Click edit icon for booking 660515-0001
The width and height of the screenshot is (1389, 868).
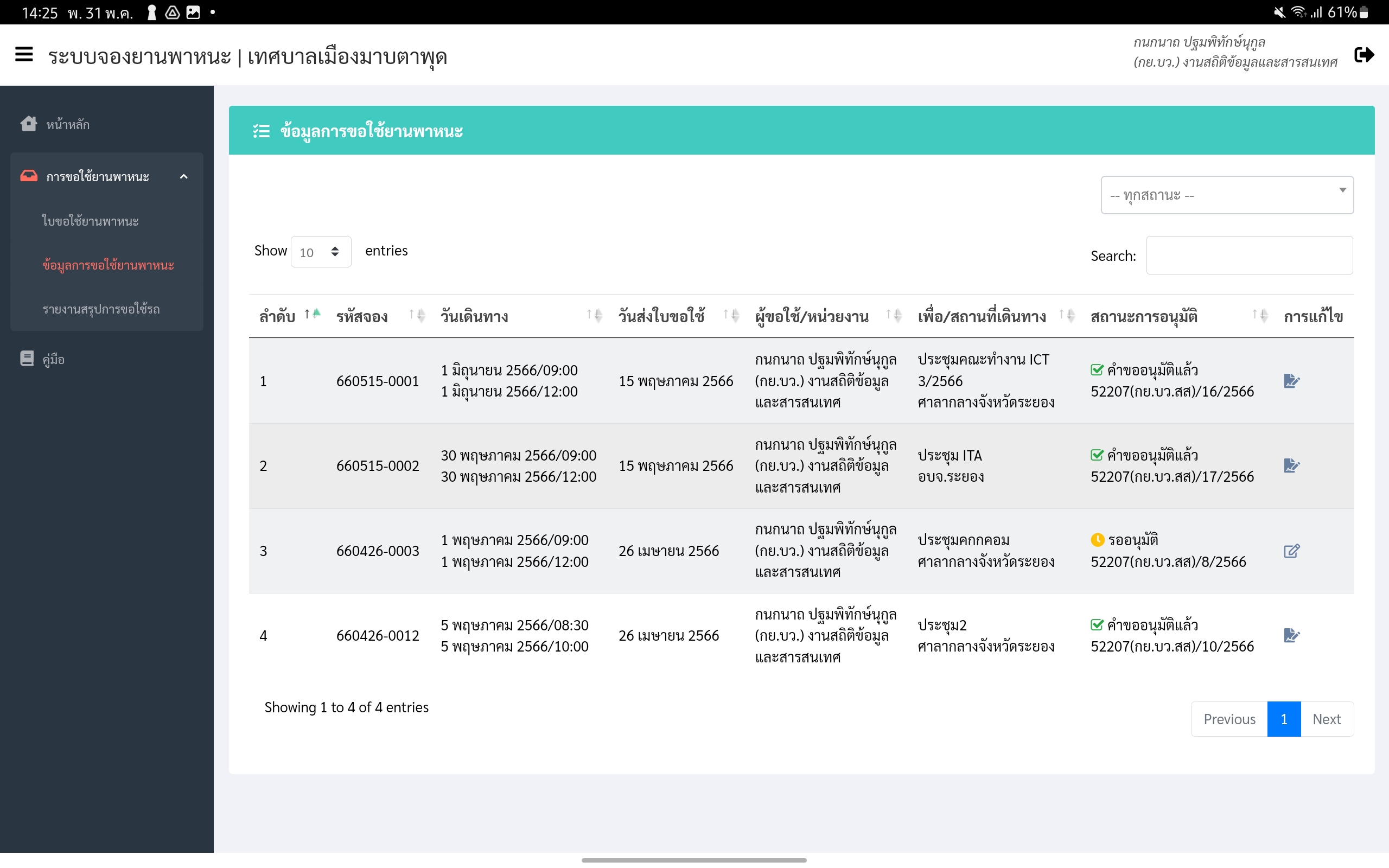coord(1291,381)
